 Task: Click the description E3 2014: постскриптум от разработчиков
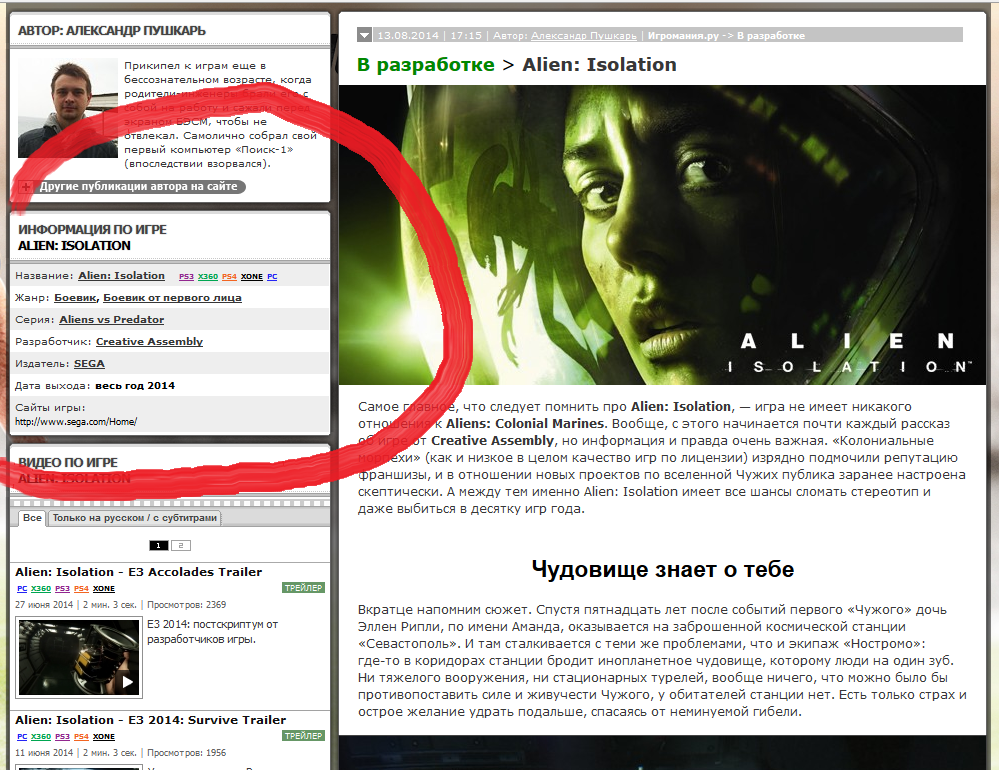[213, 632]
